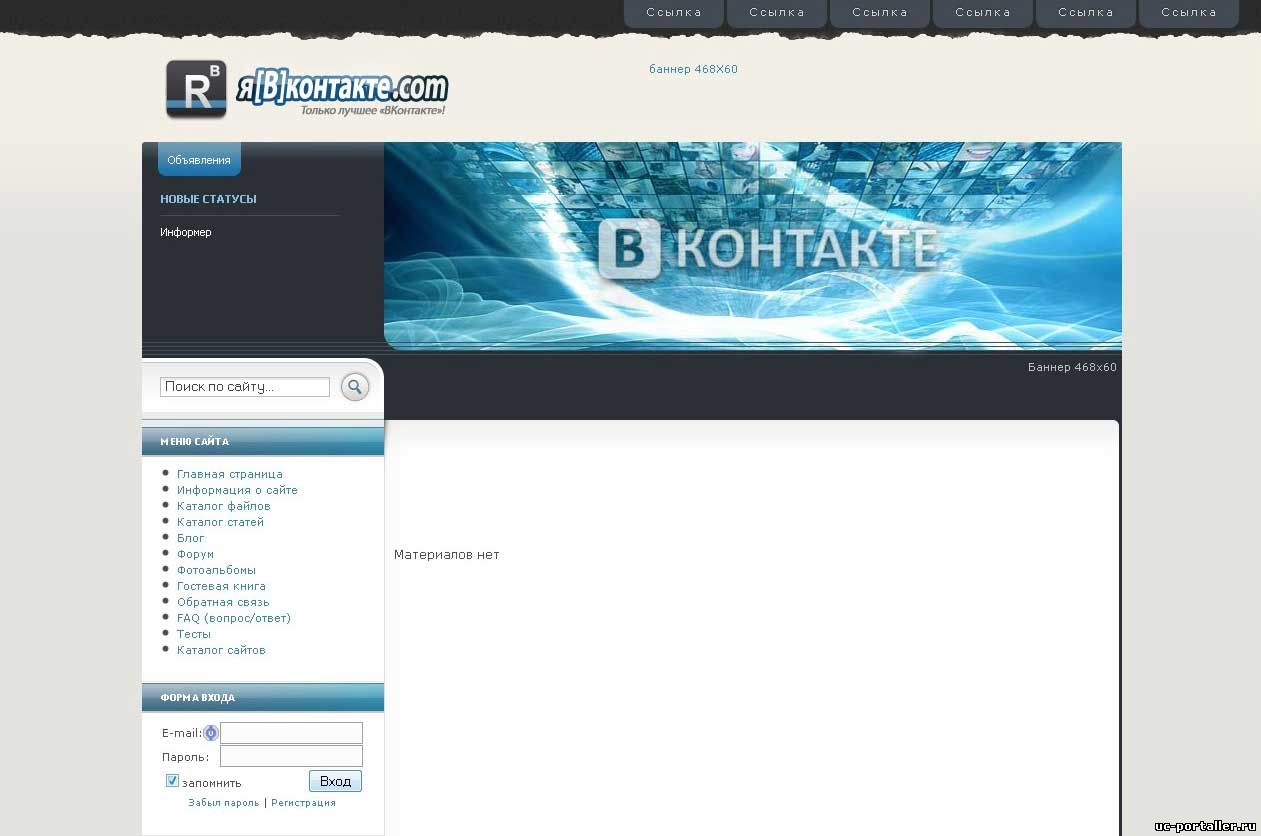Image resolution: width=1261 pixels, height=836 pixels.
Task: Click the ВКонтакте logo in banner image
Action: (x=767, y=247)
